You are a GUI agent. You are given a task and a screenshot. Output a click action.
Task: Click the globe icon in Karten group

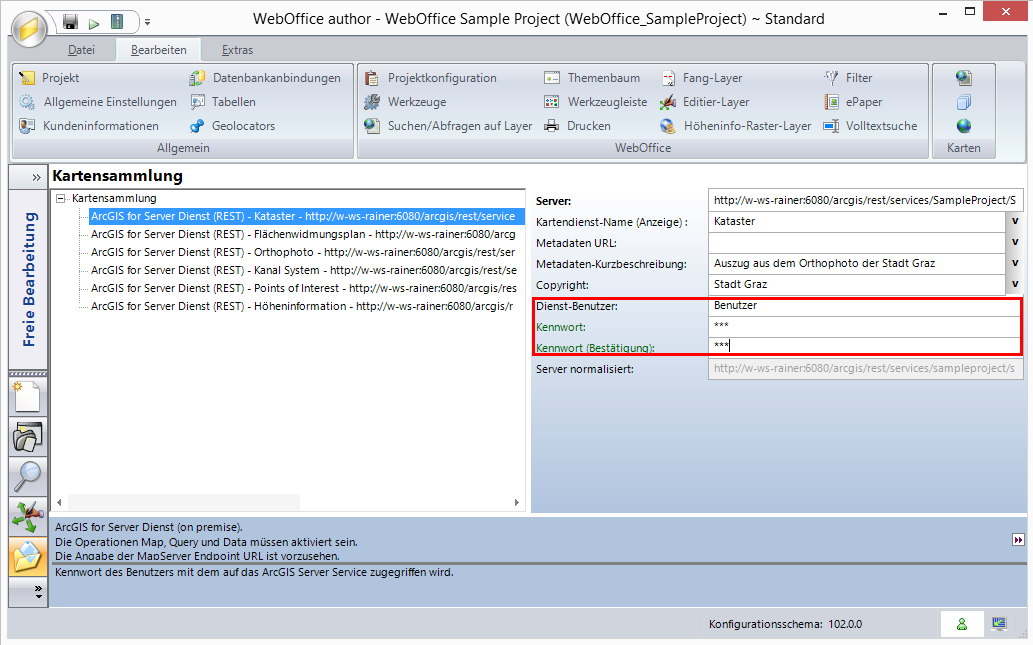(x=963, y=126)
